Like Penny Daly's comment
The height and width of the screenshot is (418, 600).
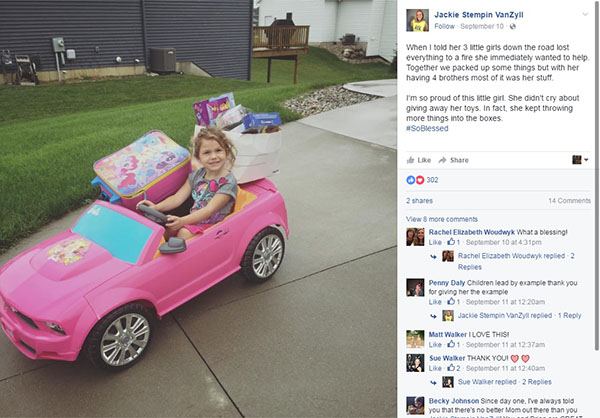[x=435, y=302]
